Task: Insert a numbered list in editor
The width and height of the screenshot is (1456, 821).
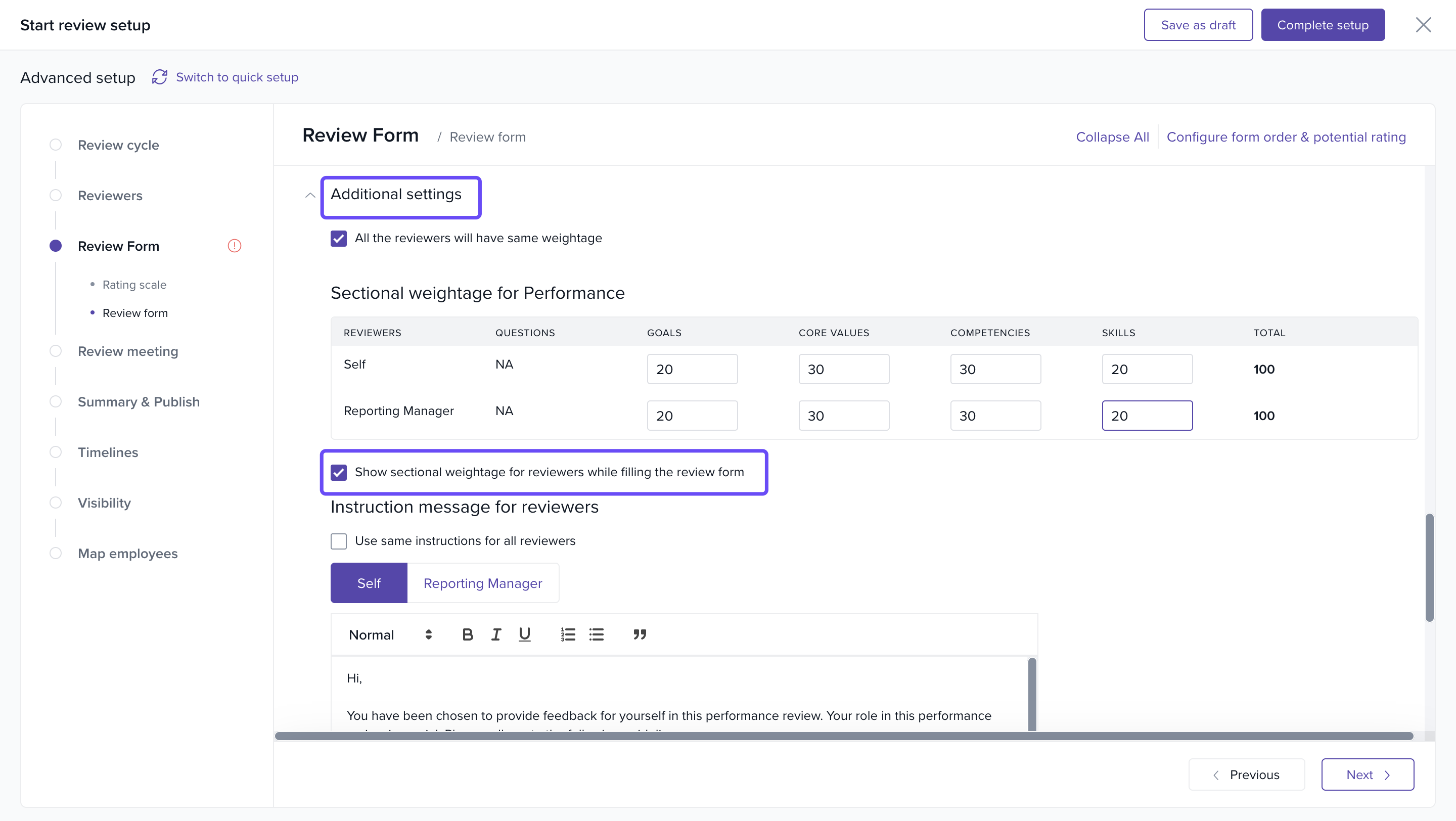Action: tap(567, 634)
